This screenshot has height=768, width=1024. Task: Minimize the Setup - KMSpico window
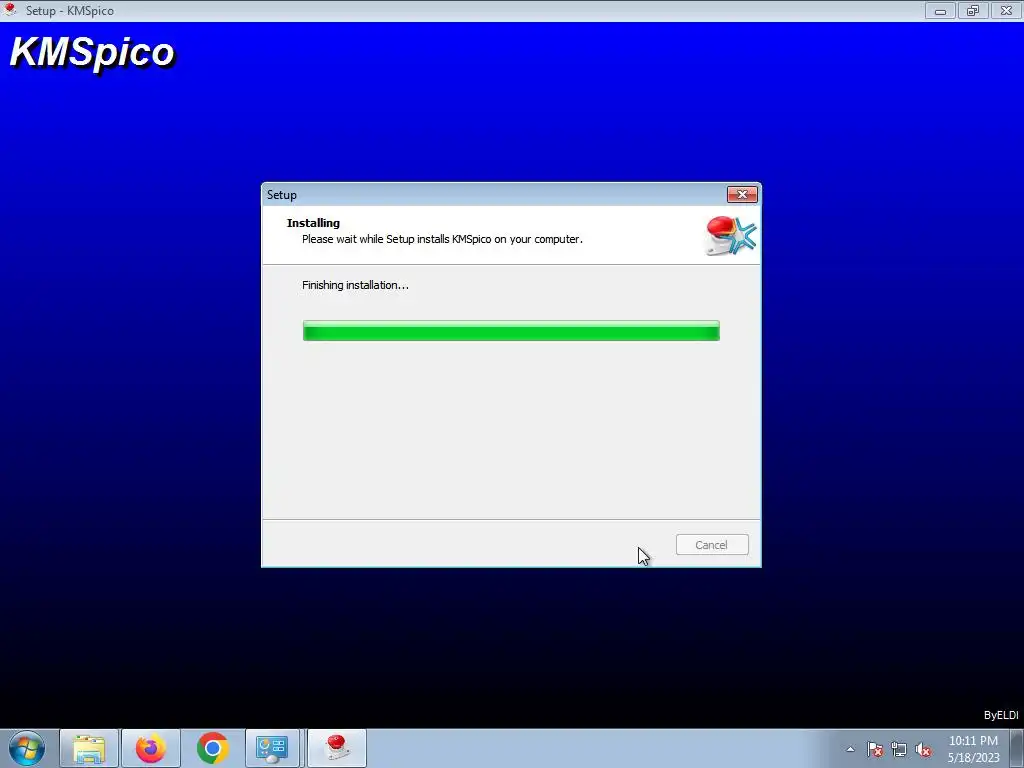(x=940, y=10)
